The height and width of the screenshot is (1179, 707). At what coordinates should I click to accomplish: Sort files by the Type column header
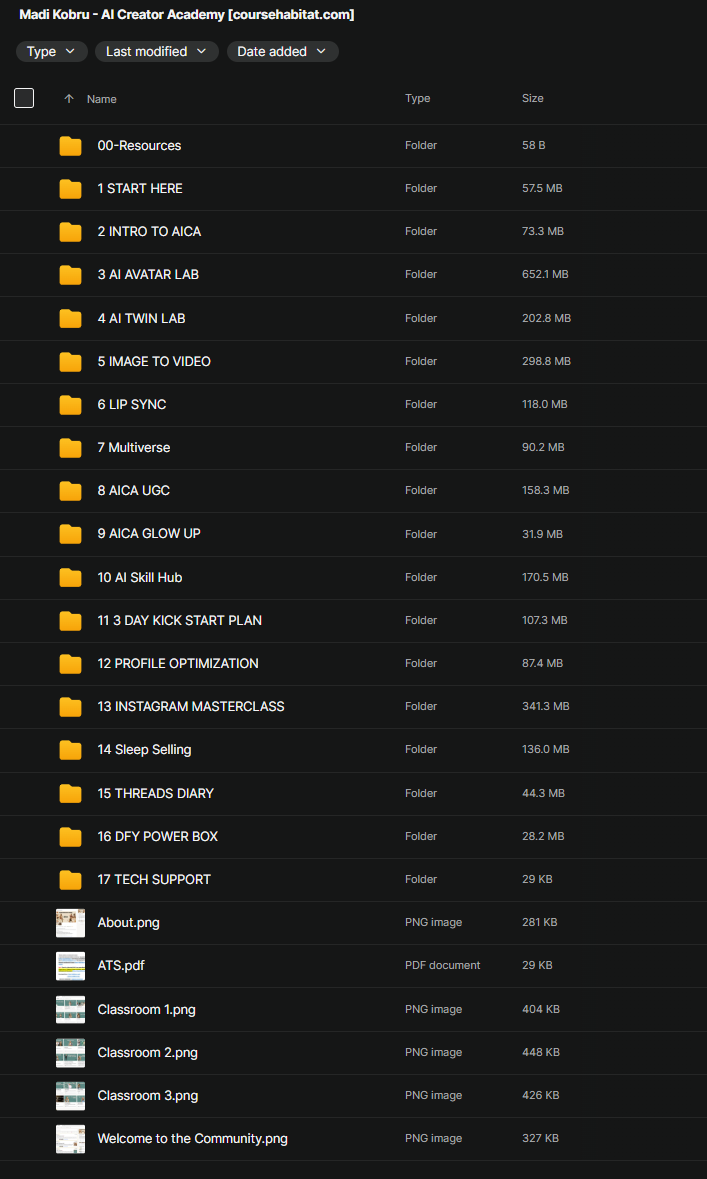[417, 98]
